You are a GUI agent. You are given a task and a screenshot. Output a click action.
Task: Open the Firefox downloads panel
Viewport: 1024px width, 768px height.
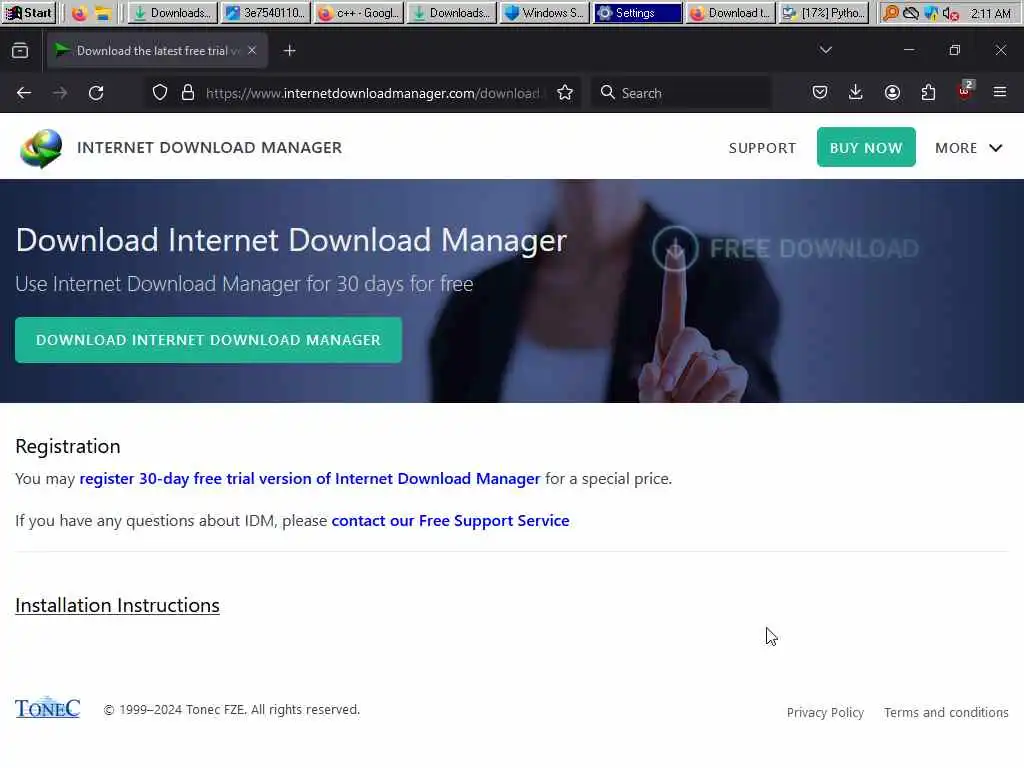click(x=856, y=92)
